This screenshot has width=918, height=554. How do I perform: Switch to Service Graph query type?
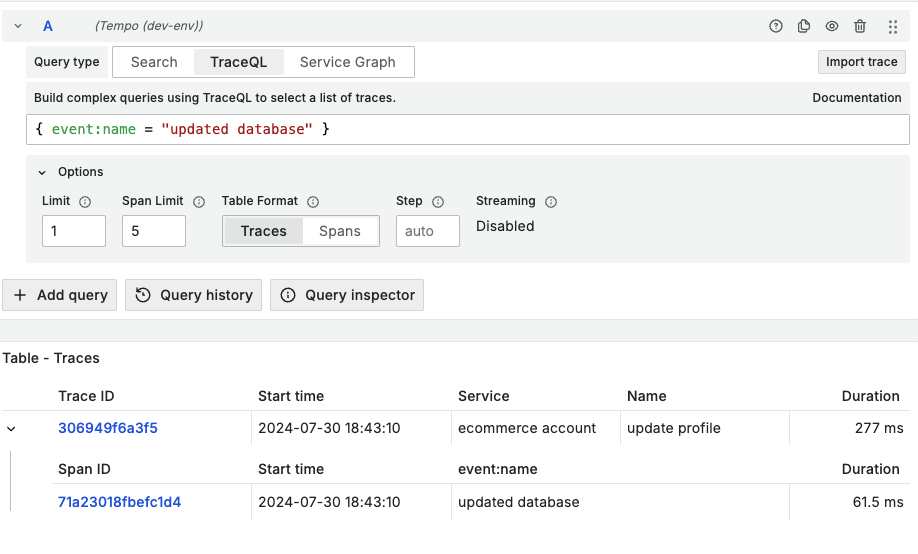pyautogui.click(x=348, y=62)
